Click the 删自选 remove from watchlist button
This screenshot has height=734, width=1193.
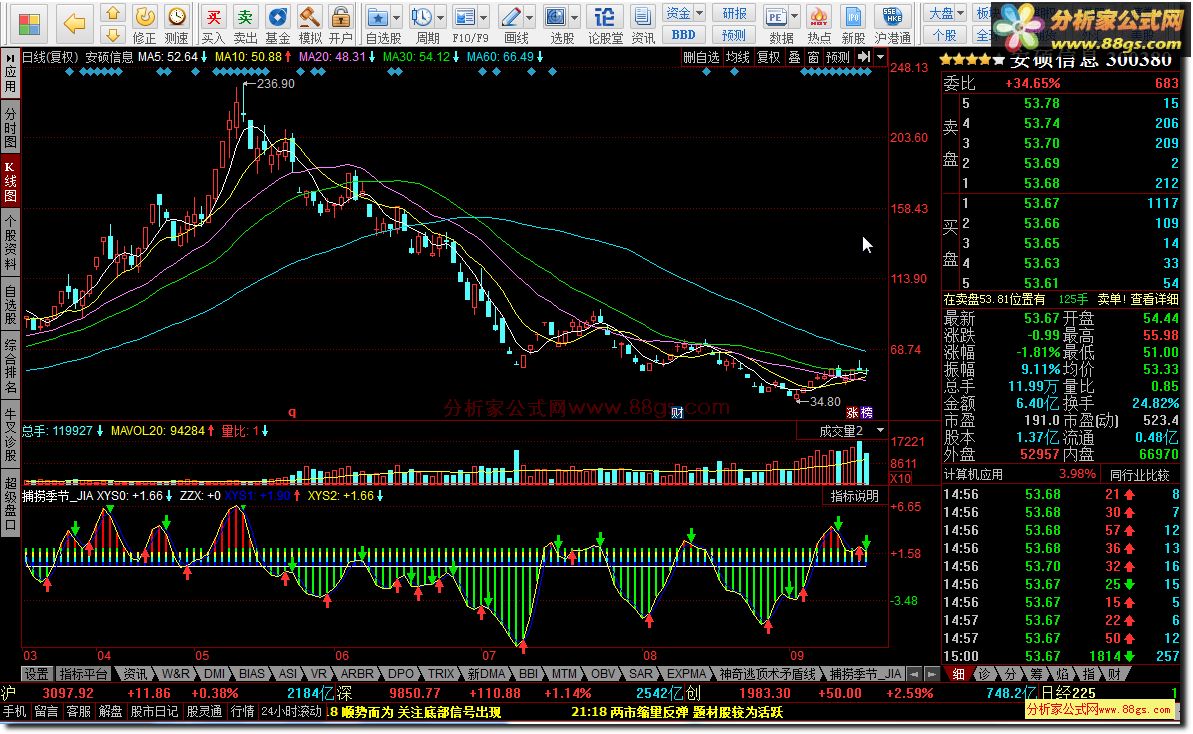701,58
